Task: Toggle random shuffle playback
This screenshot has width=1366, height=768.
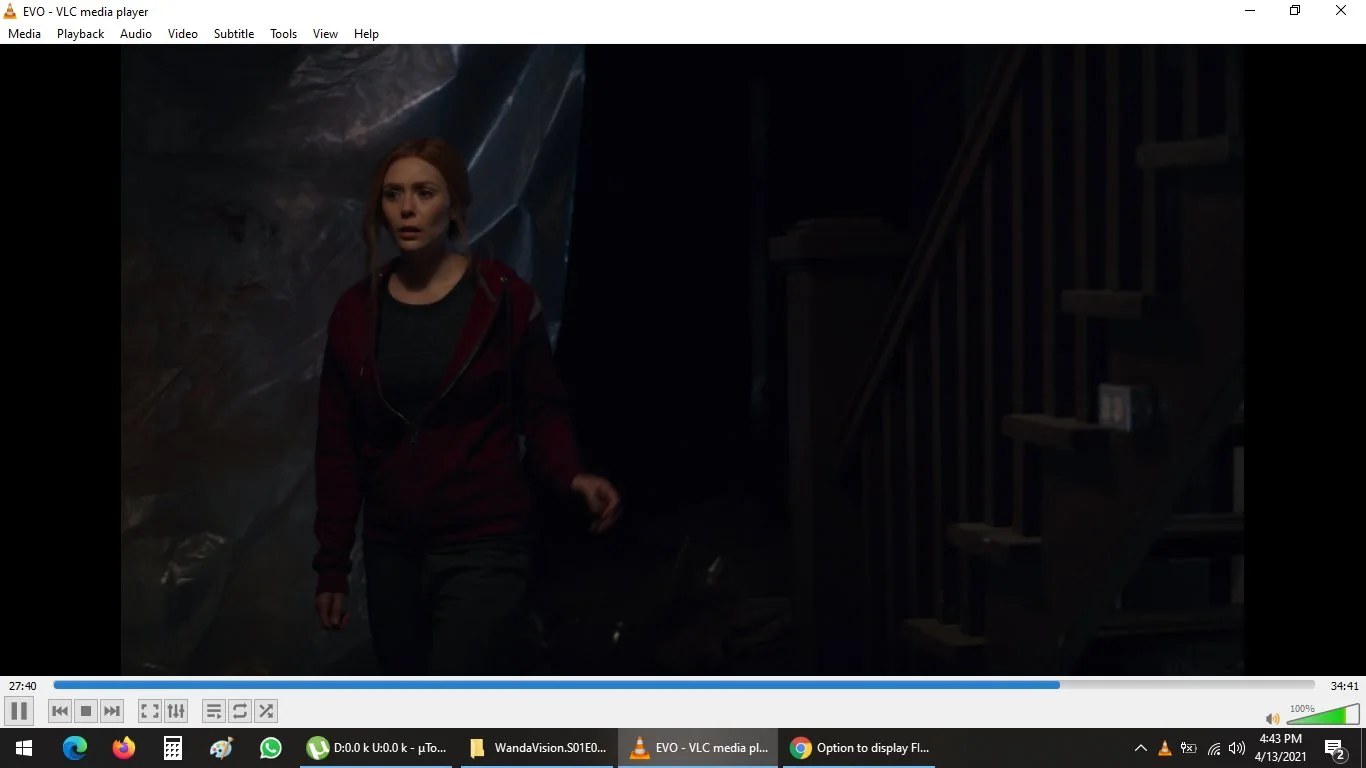Action: 266,711
